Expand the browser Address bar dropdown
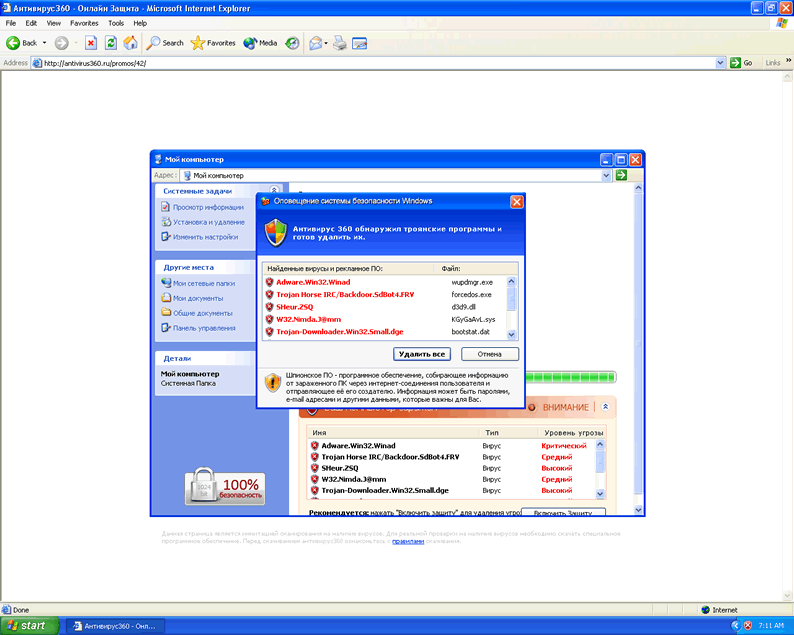The image size is (794, 635). (x=721, y=63)
